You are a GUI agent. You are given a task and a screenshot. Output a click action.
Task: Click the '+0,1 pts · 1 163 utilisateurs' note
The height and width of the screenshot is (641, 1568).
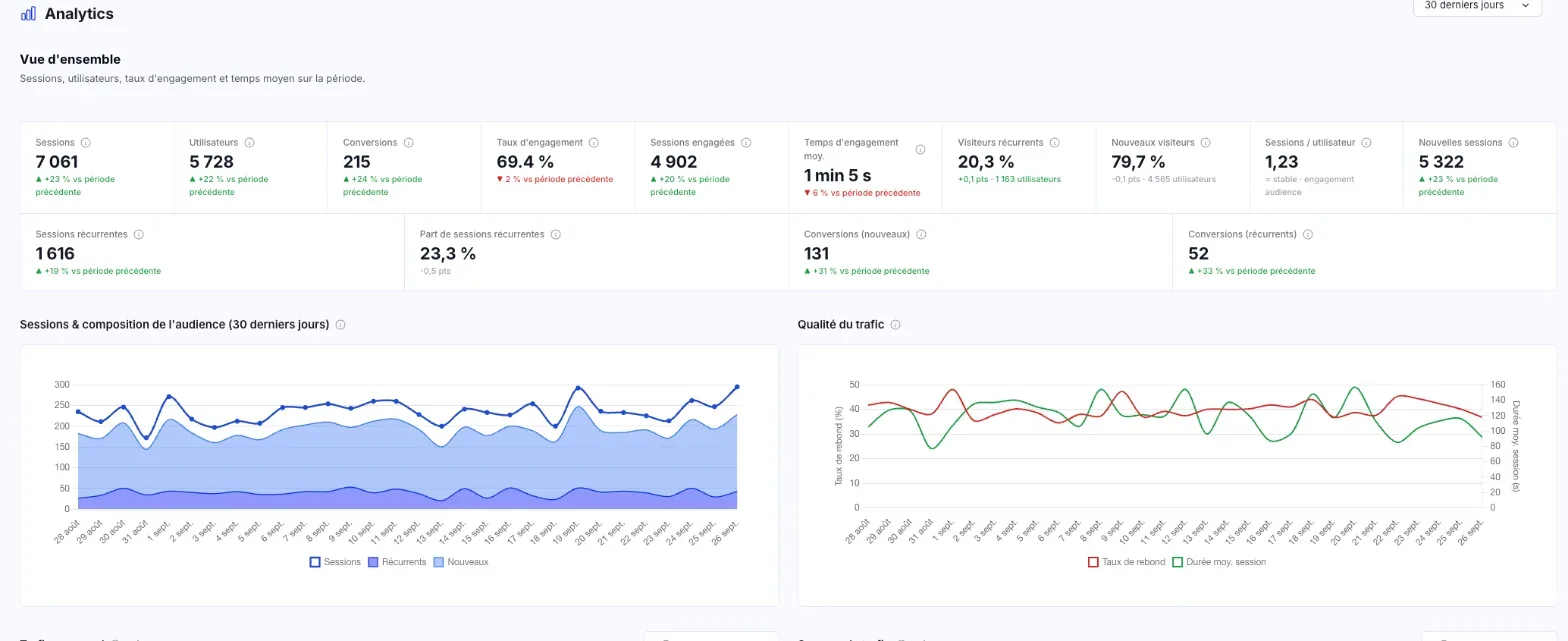1009,180
